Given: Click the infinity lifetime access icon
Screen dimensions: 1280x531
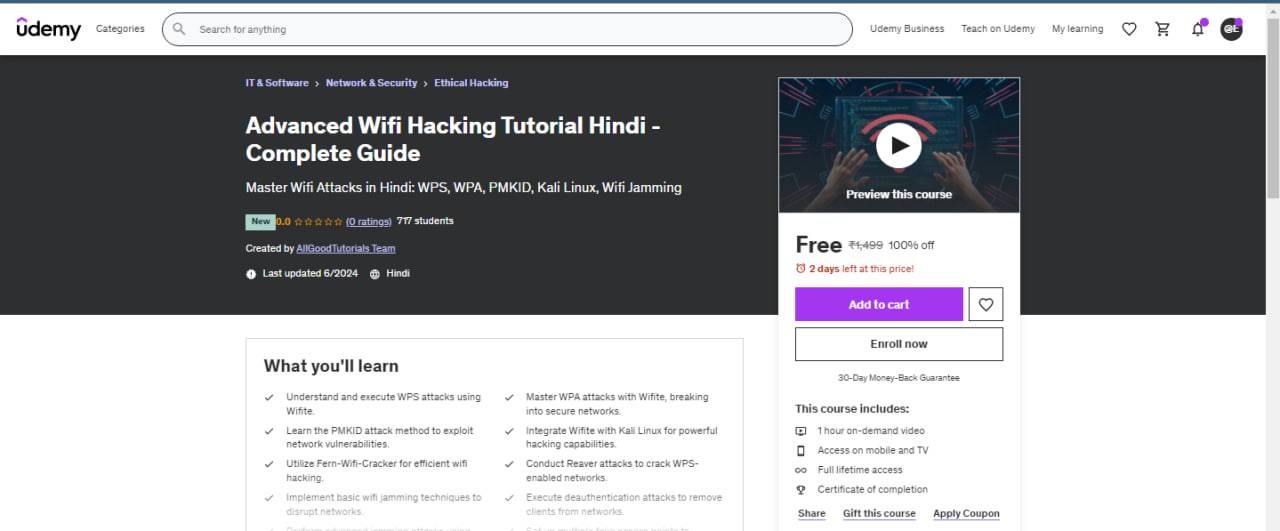Looking at the screenshot, I should (801, 470).
